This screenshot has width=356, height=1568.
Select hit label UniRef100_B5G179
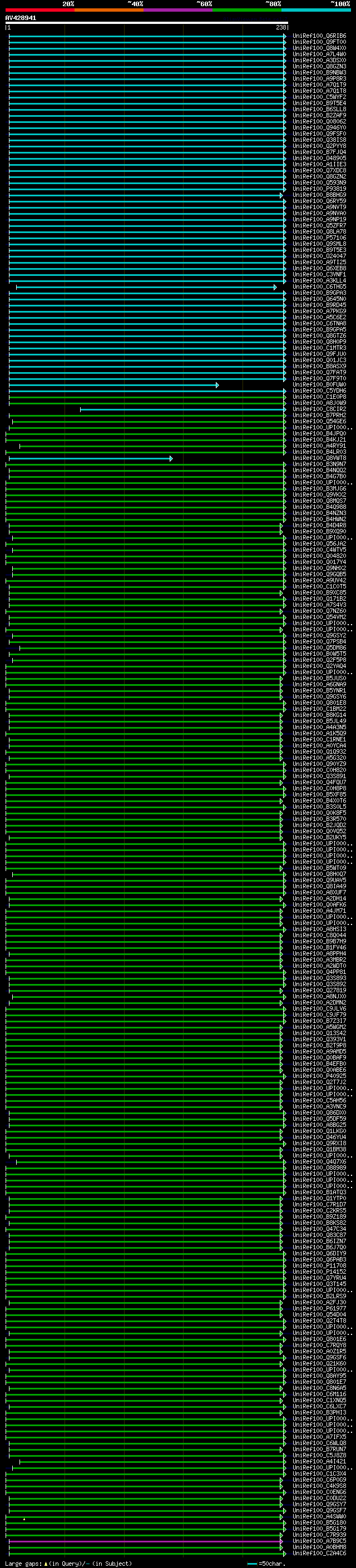click(319, 1529)
